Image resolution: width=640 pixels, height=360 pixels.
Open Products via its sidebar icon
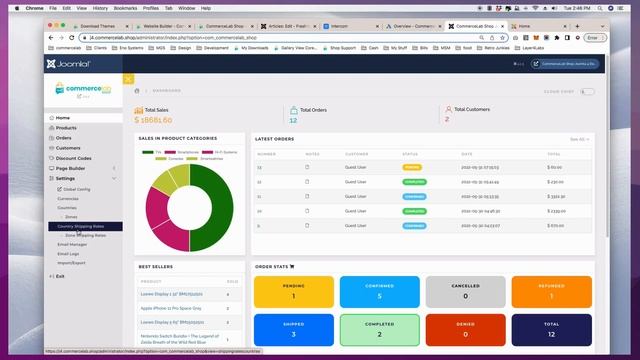pyautogui.click(x=52, y=128)
